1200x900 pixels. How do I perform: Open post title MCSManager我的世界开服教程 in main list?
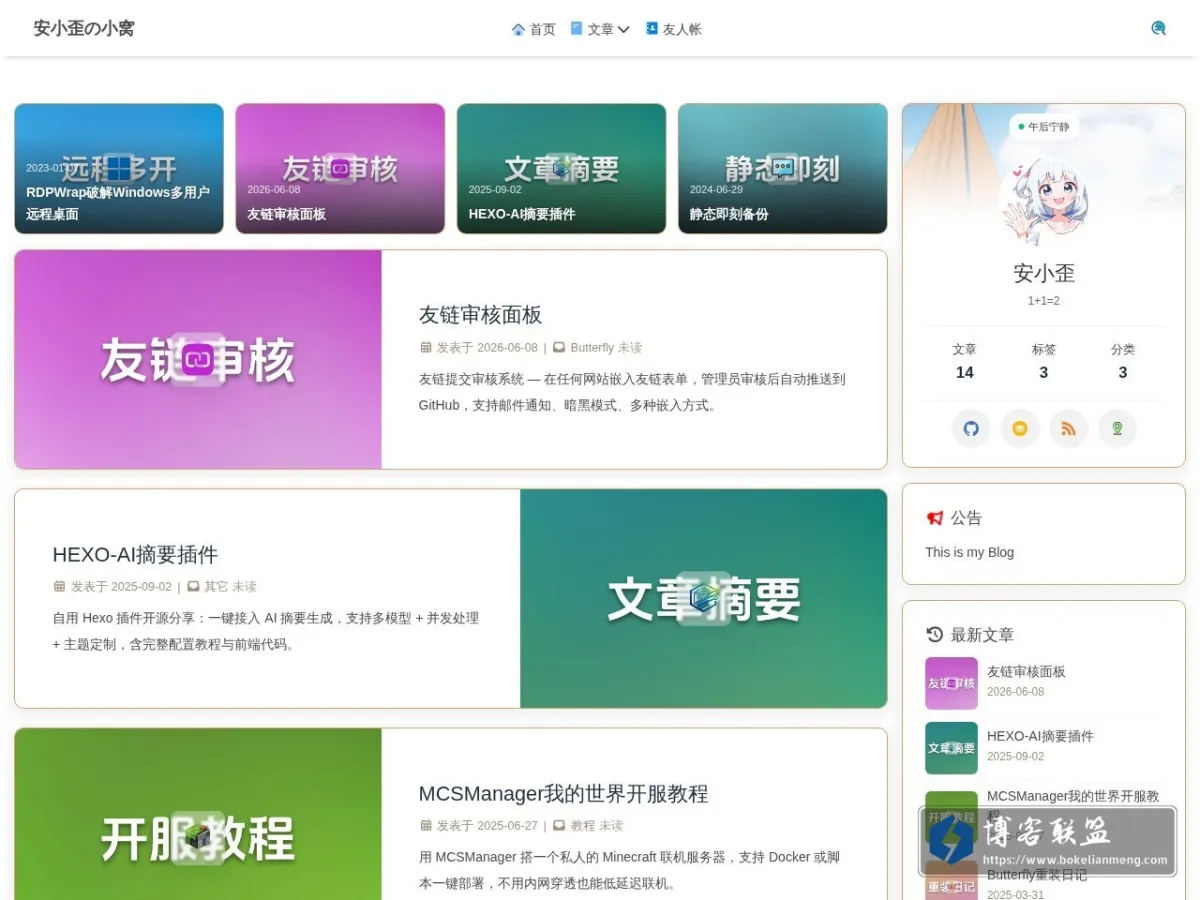click(563, 794)
